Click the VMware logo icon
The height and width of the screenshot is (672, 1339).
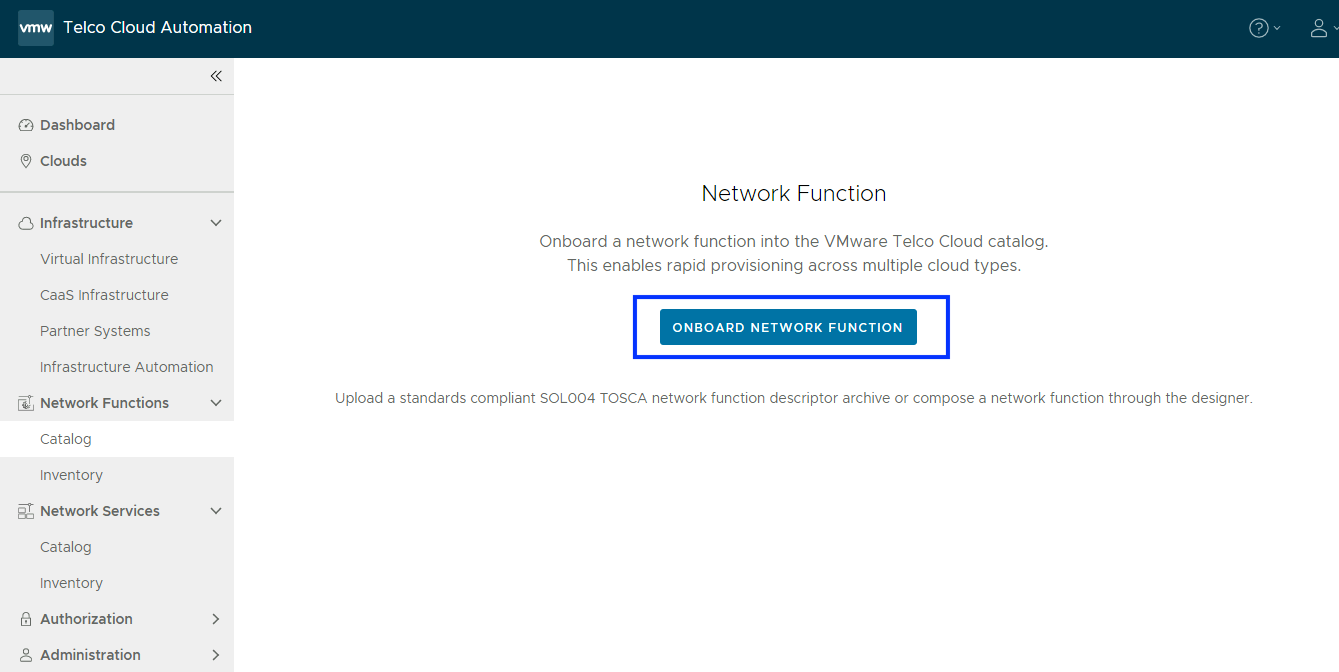(36, 28)
